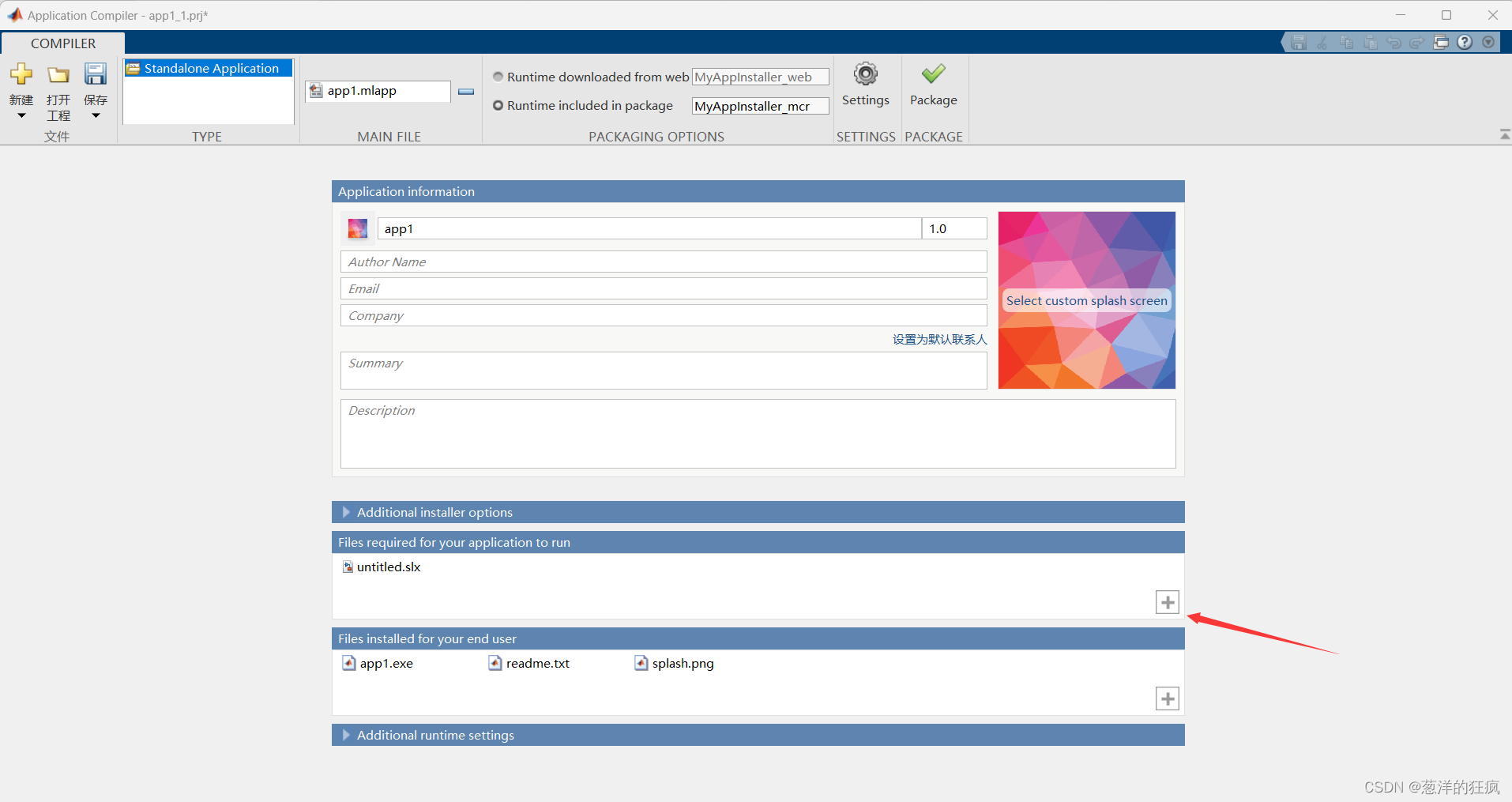
Task: Switch to the COMPILER ribbon tab
Action: tap(62, 43)
